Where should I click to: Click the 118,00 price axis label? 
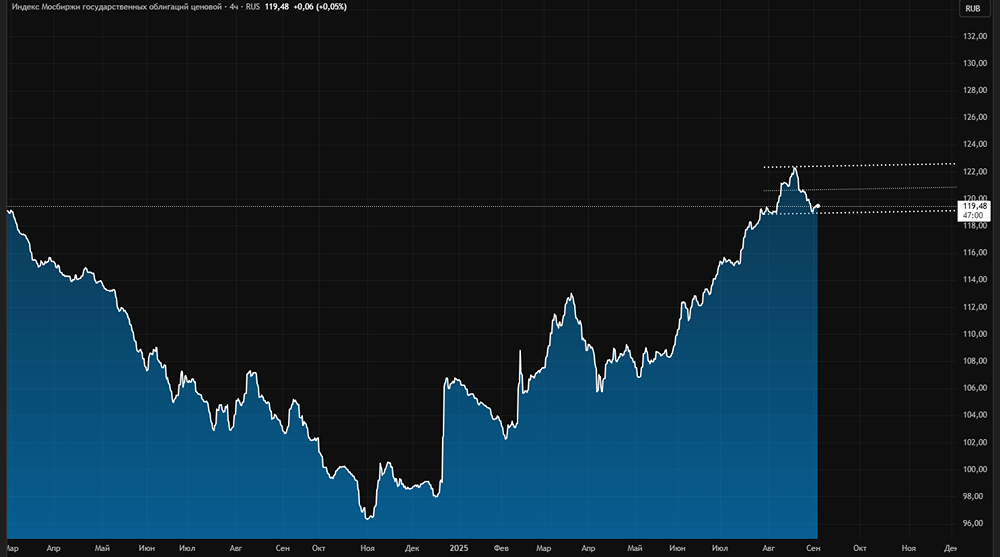(975, 226)
